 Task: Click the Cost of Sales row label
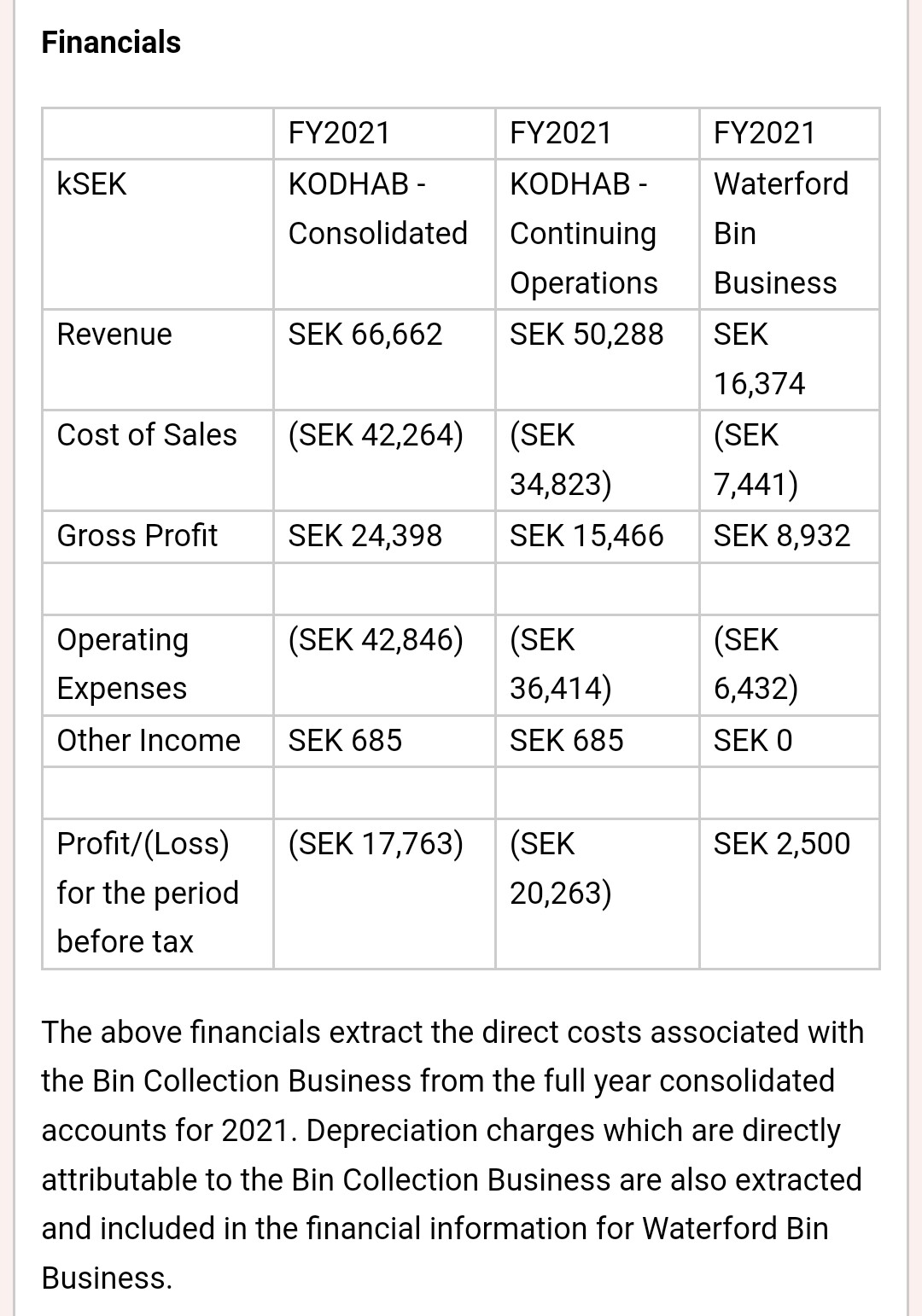pos(147,434)
